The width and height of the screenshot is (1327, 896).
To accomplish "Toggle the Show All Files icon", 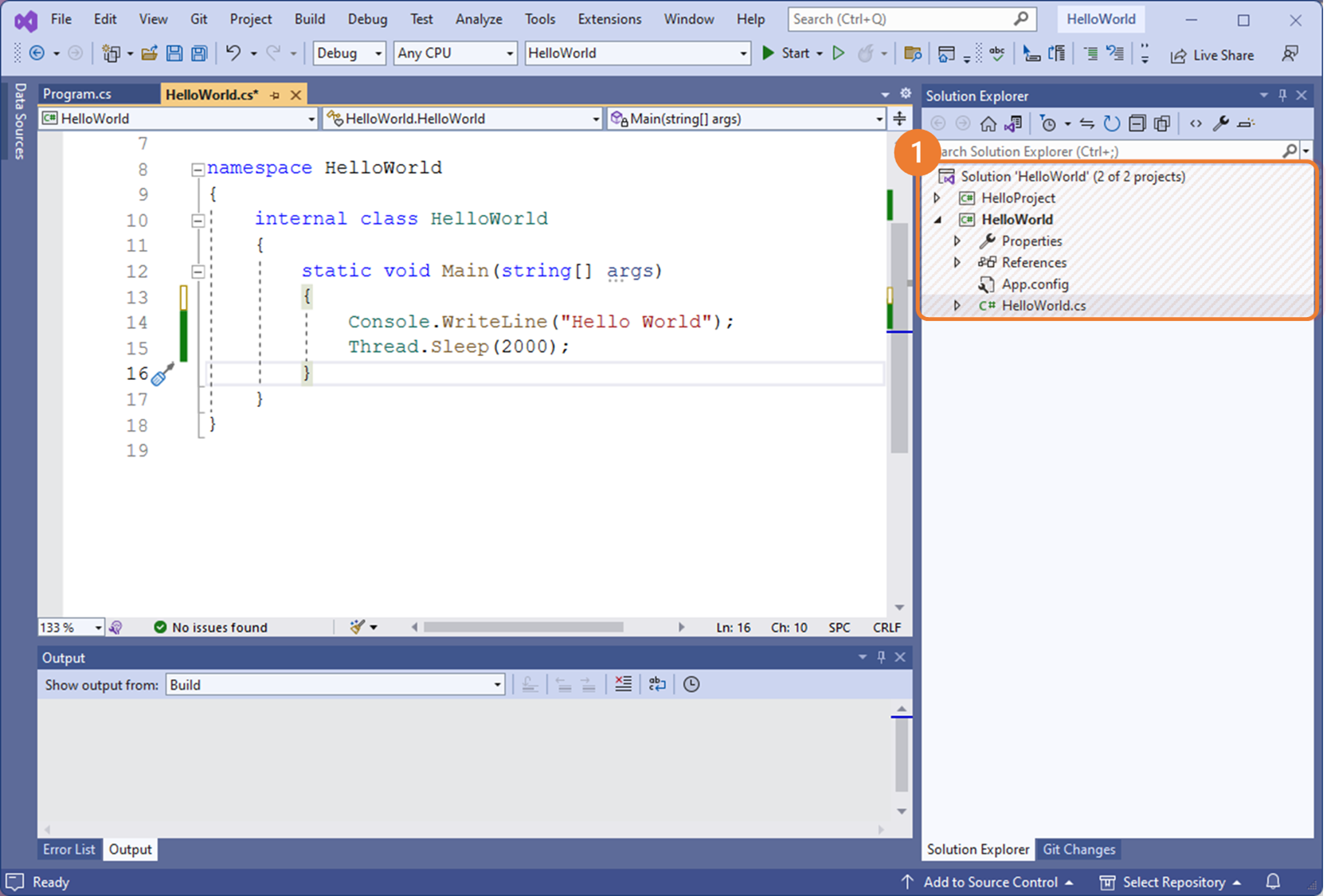I will (x=1162, y=123).
